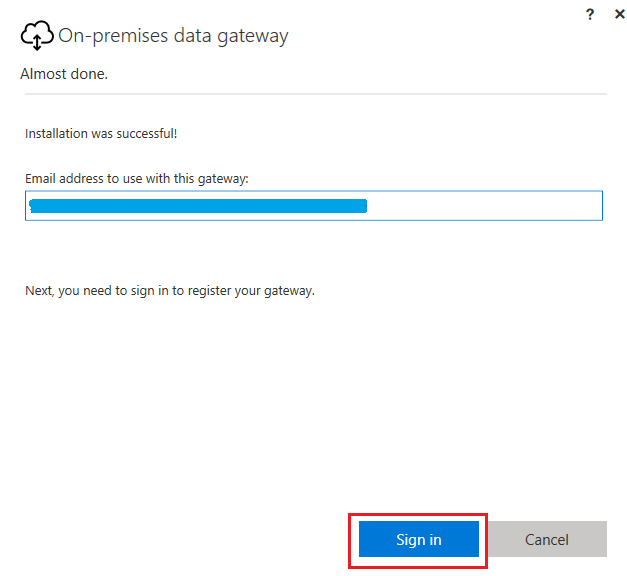This screenshot has height=576, width=627.
Task: Click the word "Email" in the field label
Action: tap(41, 178)
